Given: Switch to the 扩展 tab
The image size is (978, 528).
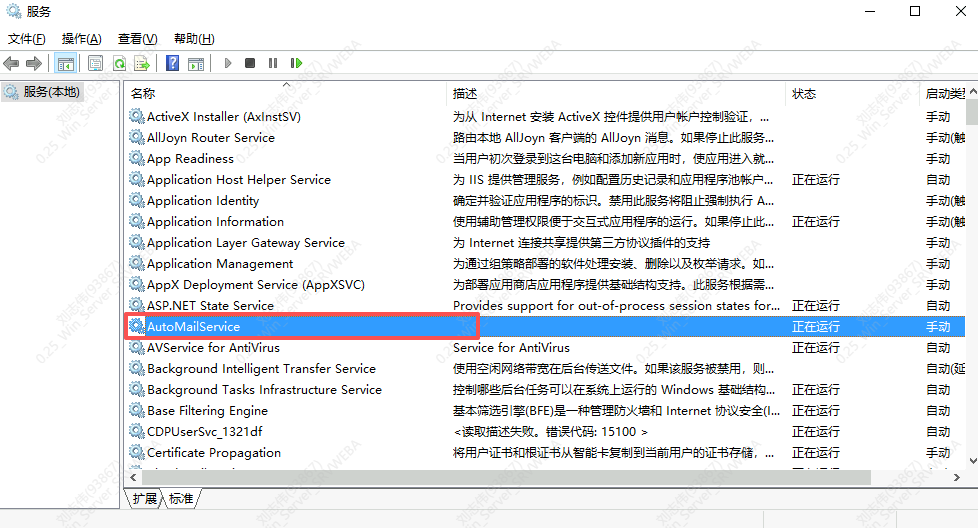Looking at the screenshot, I should click(145, 499).
